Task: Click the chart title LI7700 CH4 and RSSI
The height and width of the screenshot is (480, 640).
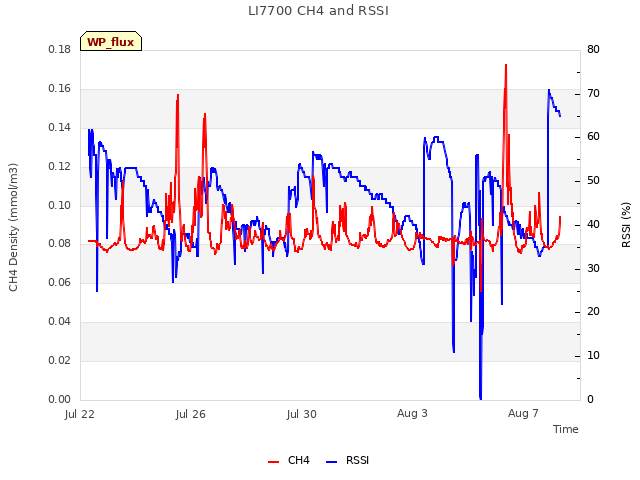Action: click(x=318, y=11)
